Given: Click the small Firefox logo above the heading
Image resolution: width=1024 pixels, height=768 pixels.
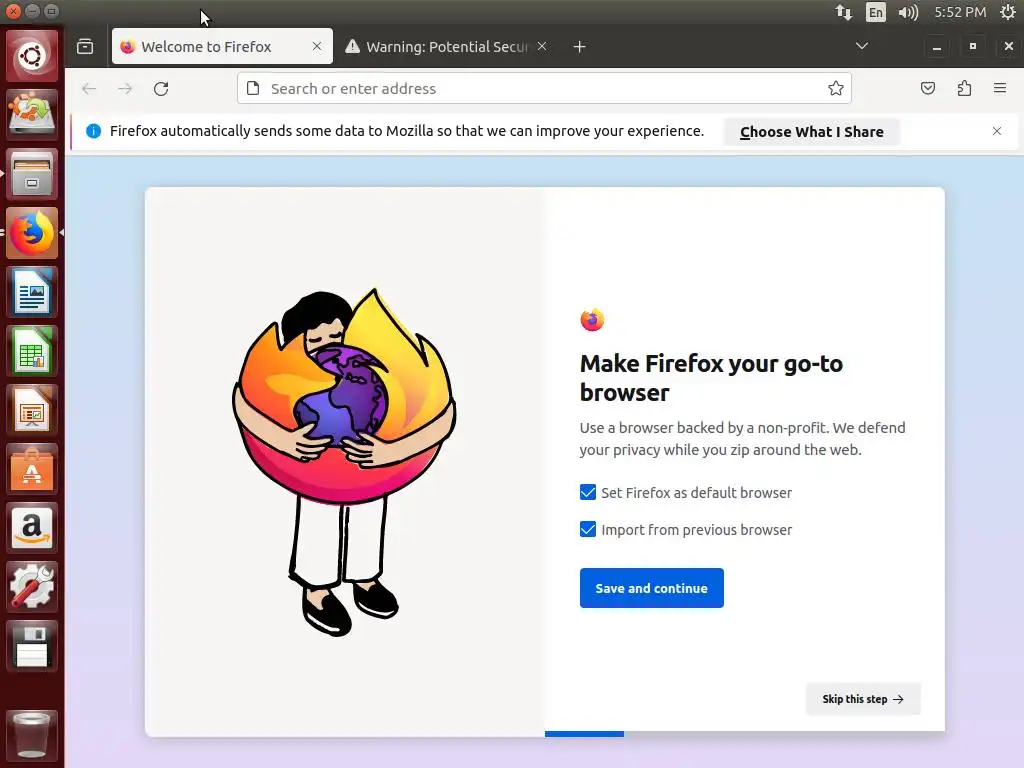Looking at the screenshot, I should (x=592, y=320).
